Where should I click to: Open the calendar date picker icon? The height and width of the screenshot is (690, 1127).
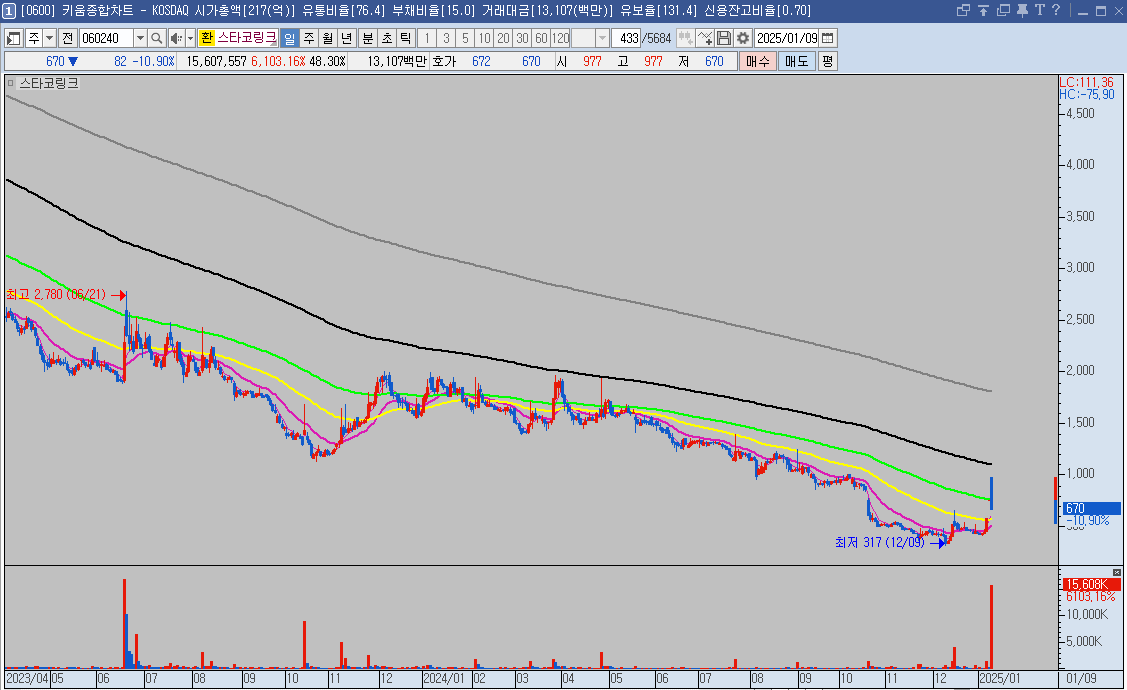(x=828, y=38)
